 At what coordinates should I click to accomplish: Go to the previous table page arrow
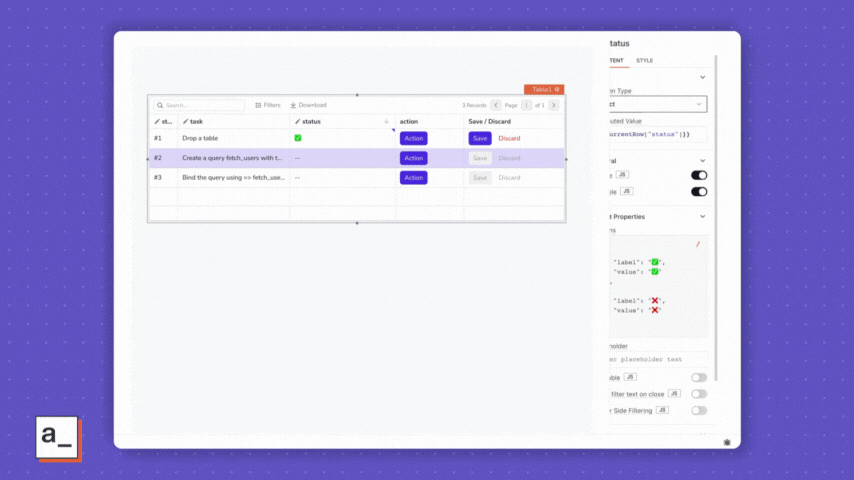click(x=495, y=105)
